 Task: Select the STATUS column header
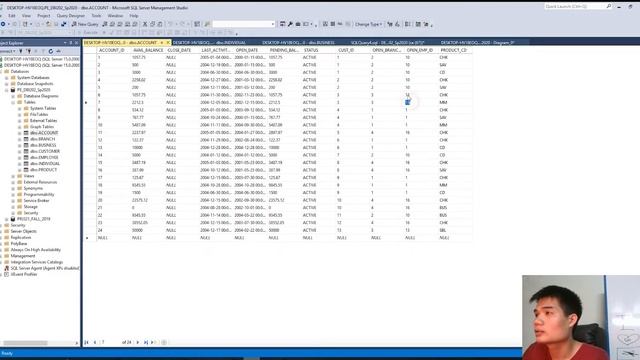coord(318,50)
